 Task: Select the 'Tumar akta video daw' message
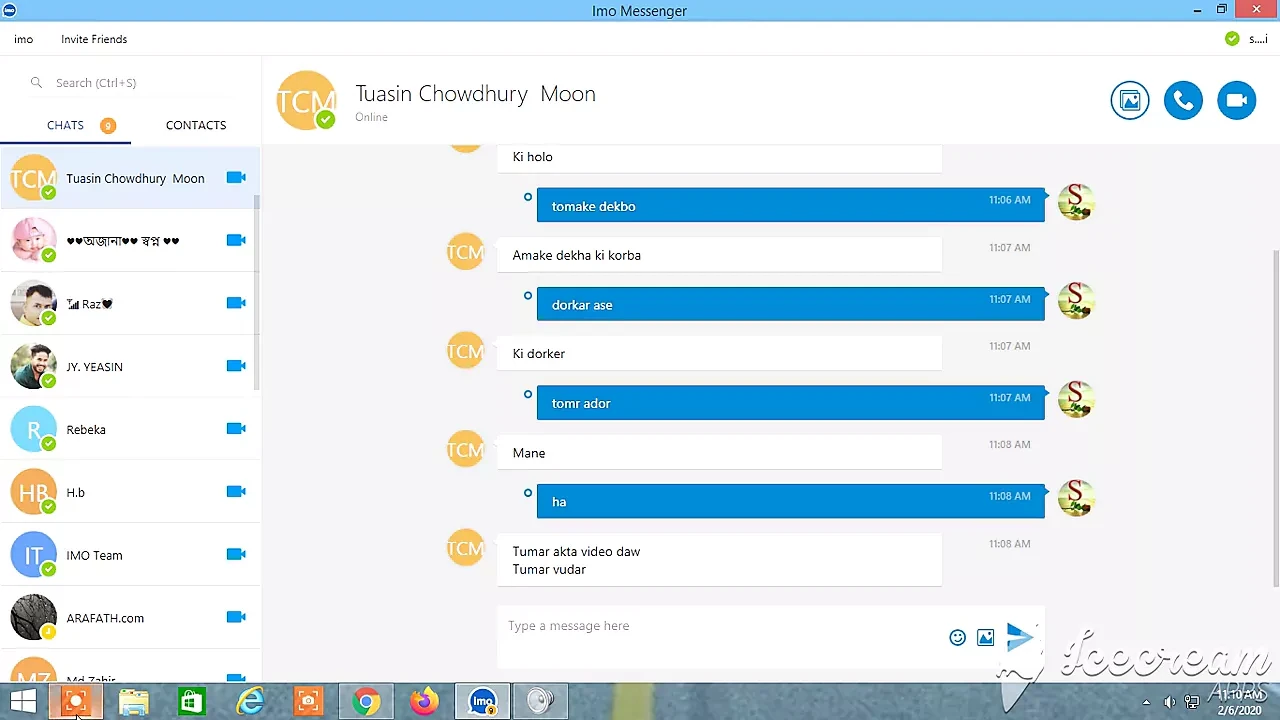[x=719, y=560]
